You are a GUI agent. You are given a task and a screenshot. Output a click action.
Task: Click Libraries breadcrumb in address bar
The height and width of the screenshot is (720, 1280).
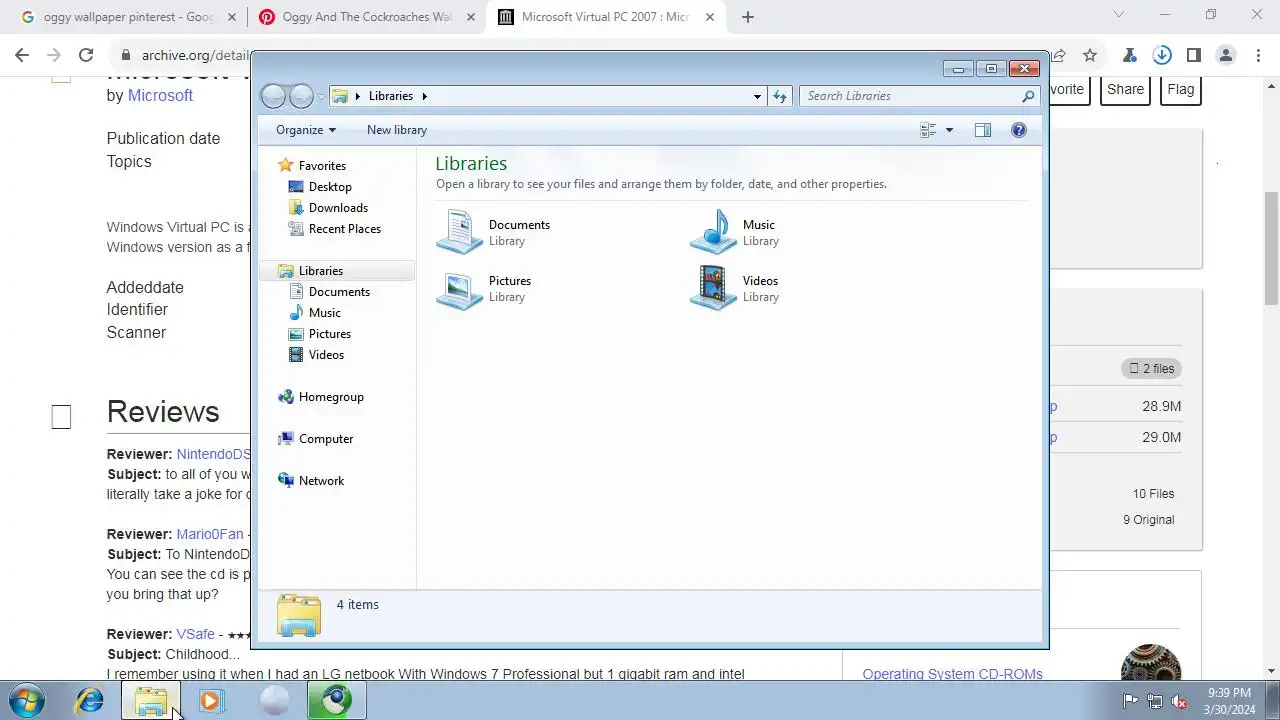point(390,96)
